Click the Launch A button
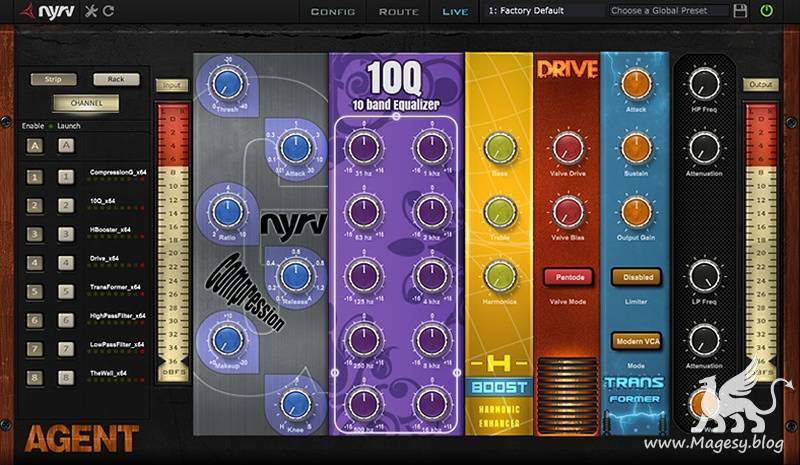The image size is (800, 465). (66, 146)
